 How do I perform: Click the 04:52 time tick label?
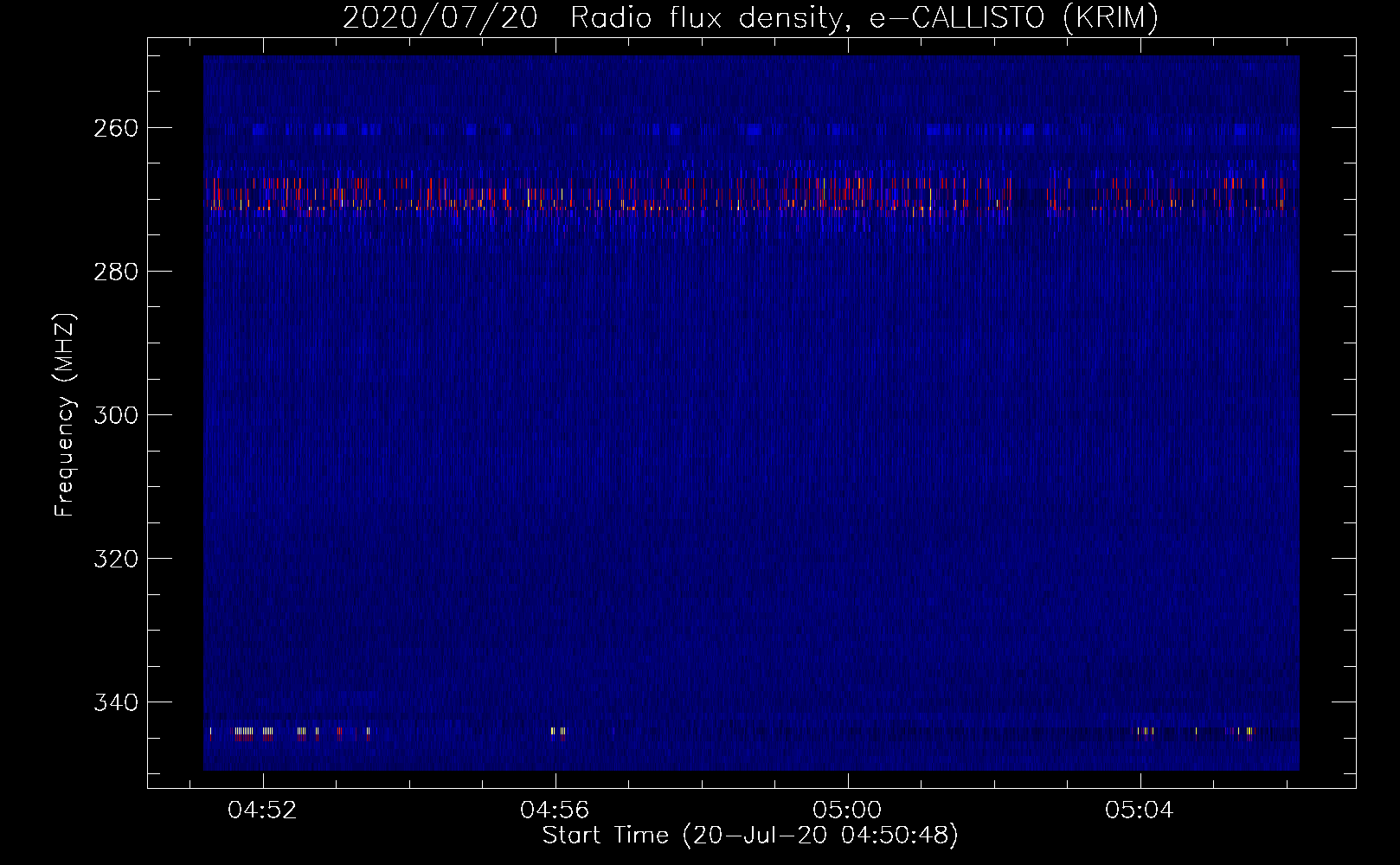[262, 810]
